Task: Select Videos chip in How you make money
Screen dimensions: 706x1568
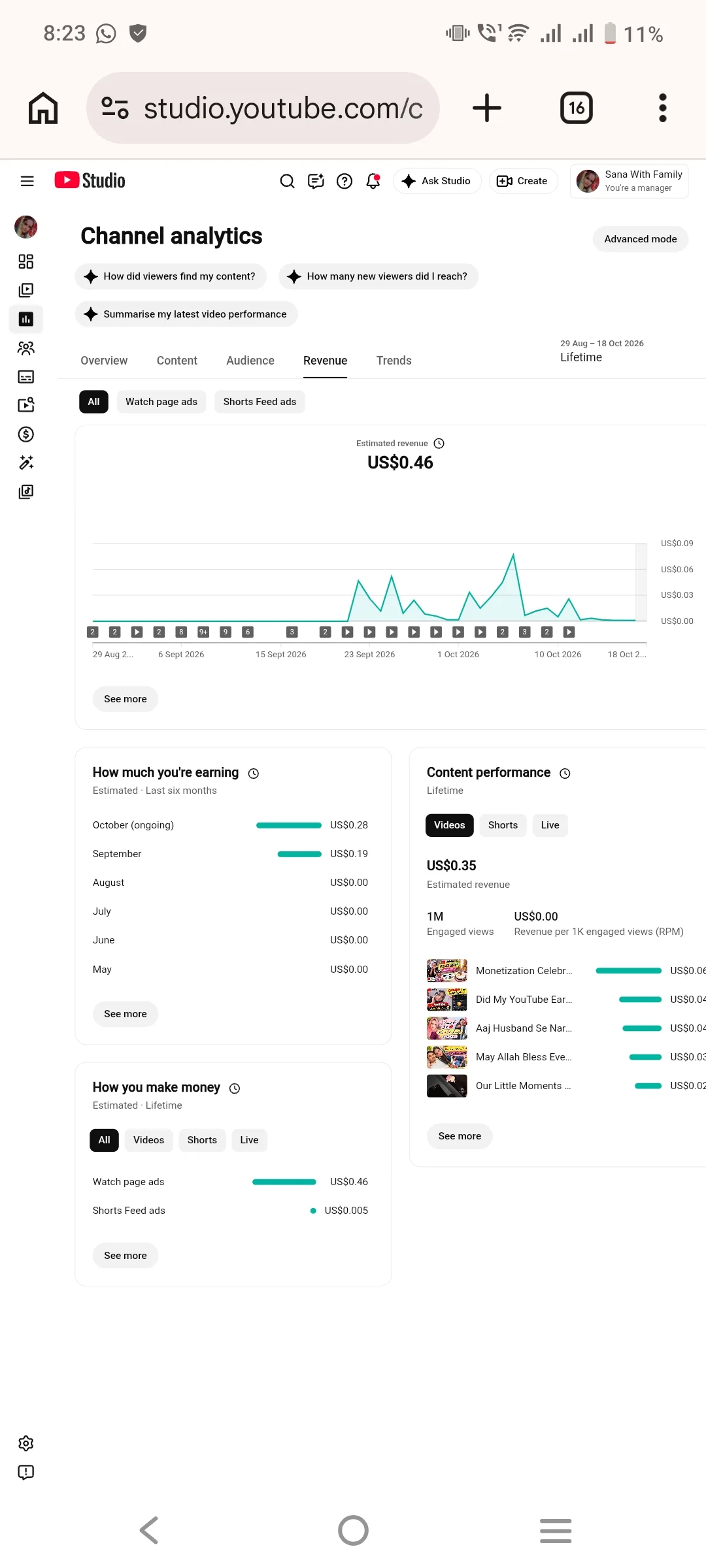Action: 148,1140
